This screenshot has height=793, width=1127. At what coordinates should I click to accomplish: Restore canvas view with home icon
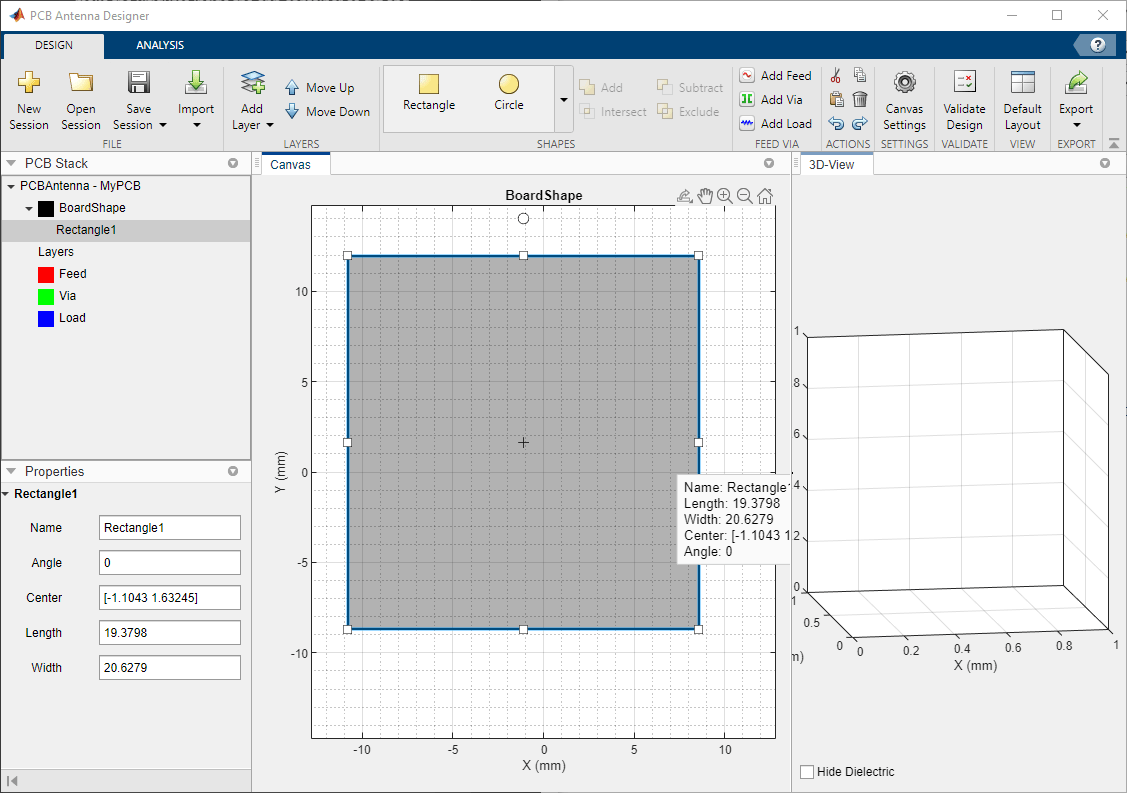click(765, 196)
